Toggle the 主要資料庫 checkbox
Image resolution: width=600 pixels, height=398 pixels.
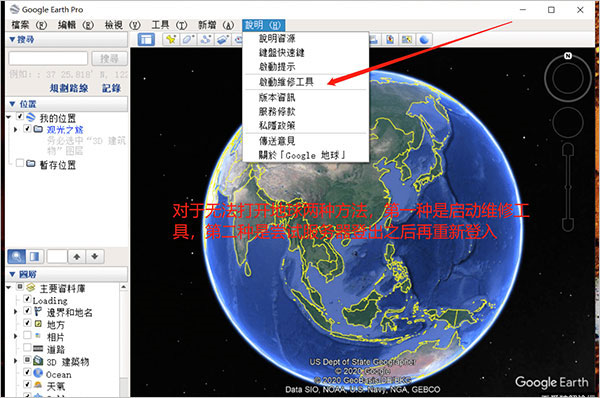[20, 287]
